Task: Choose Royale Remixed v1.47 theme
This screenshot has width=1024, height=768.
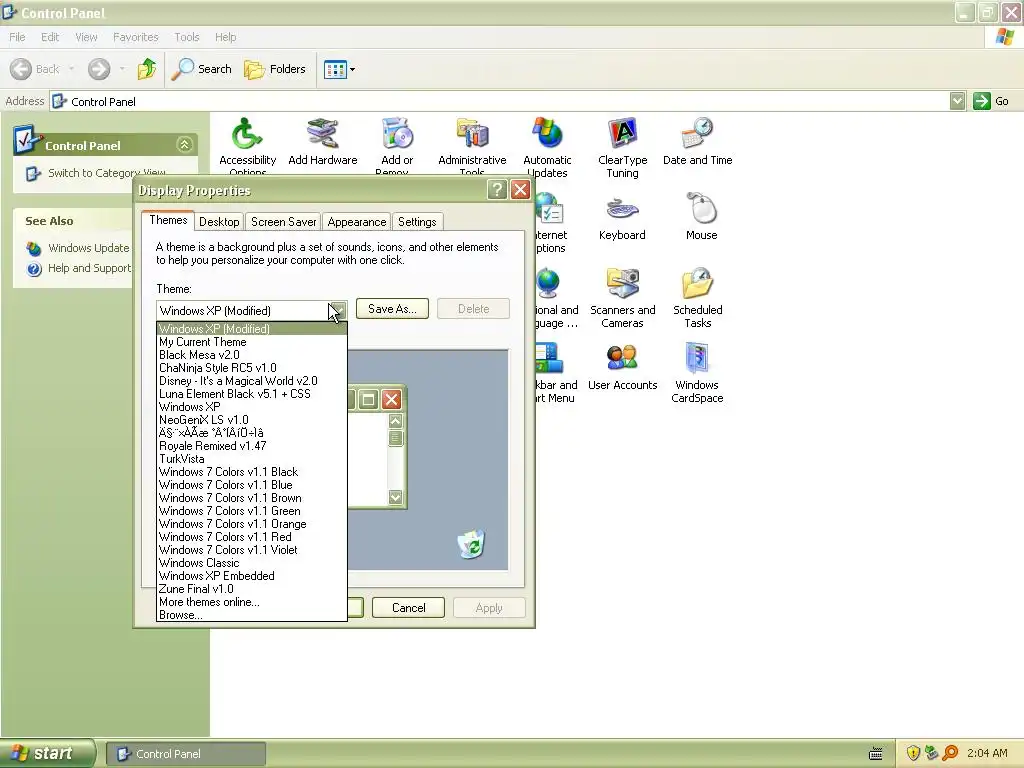Action: 251,446
